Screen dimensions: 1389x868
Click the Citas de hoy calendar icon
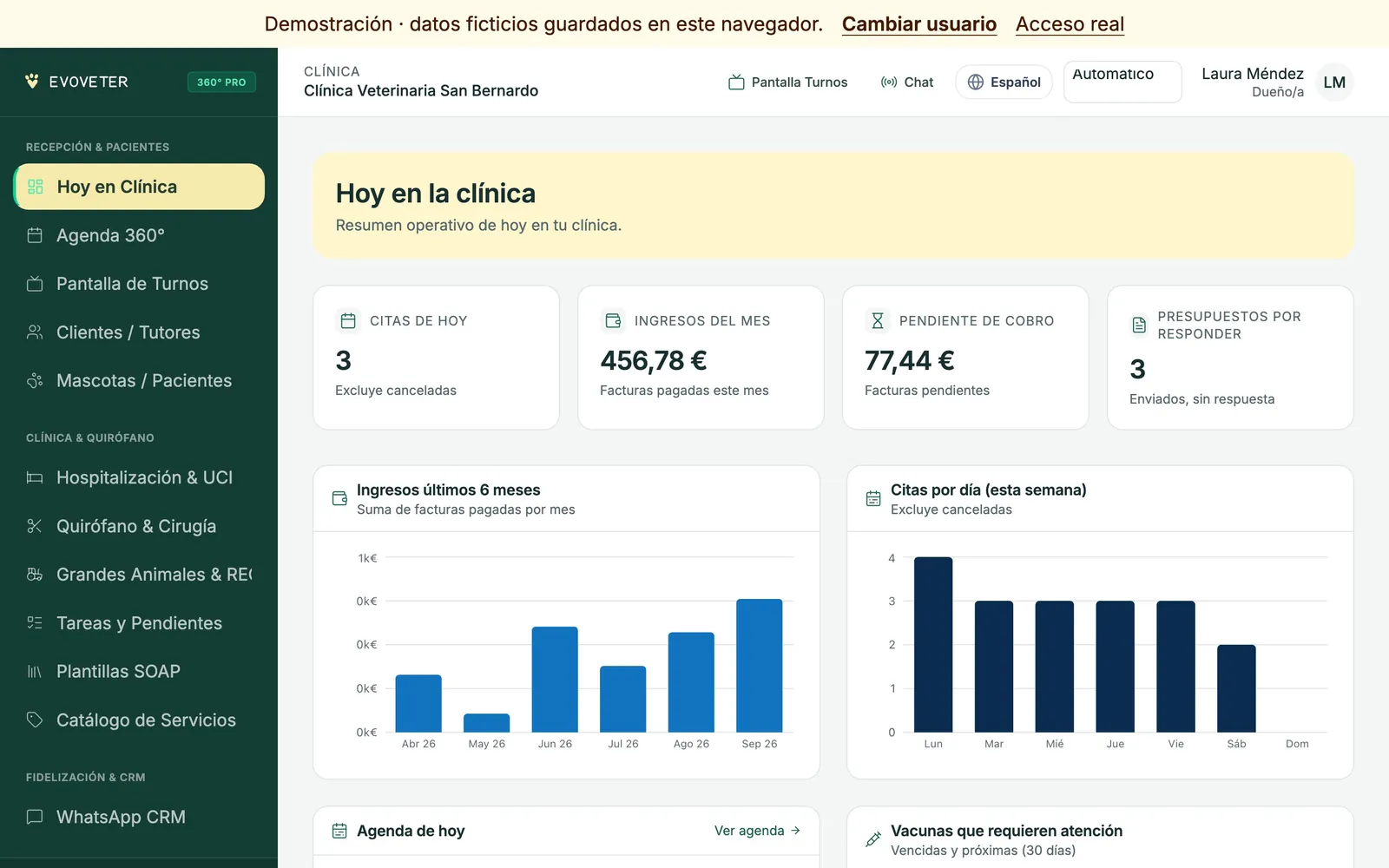tap(348, 321)
